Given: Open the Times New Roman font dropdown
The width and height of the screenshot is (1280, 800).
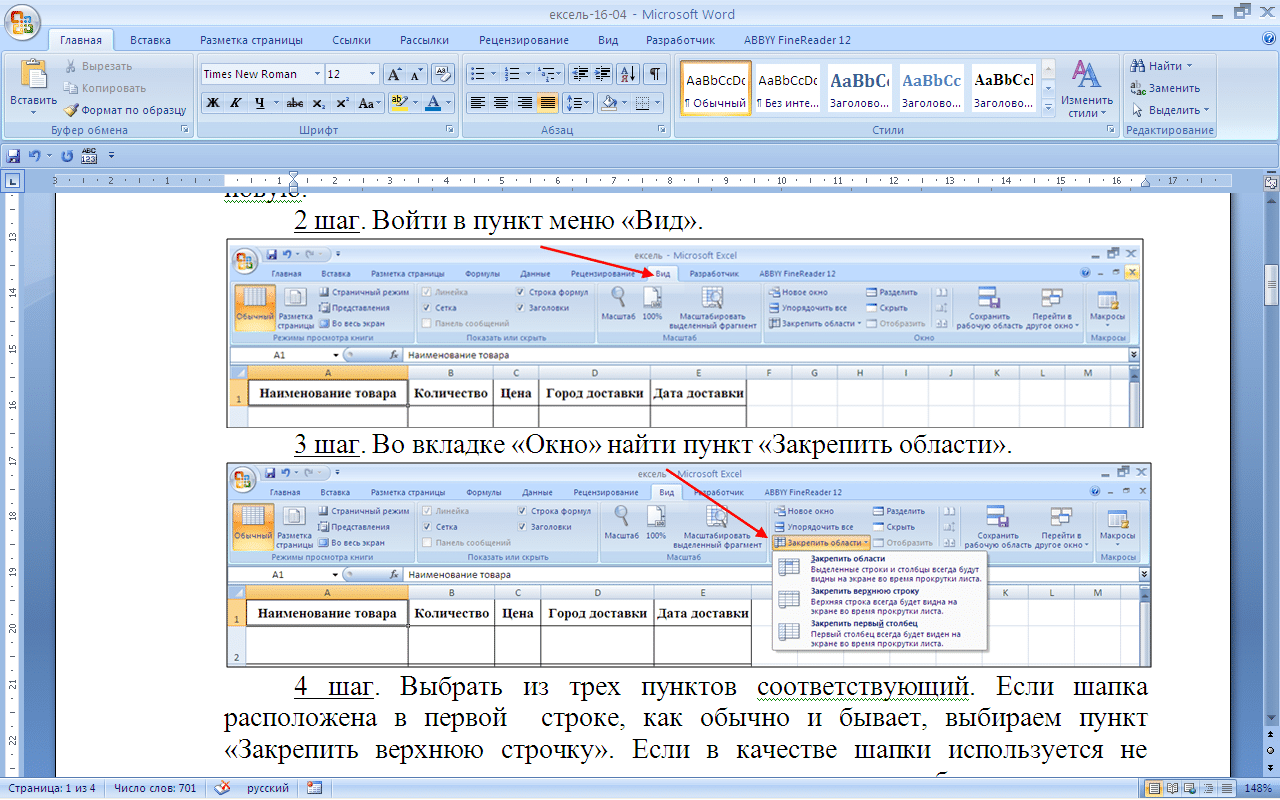Looking at the screenshot, I should 317,74.
